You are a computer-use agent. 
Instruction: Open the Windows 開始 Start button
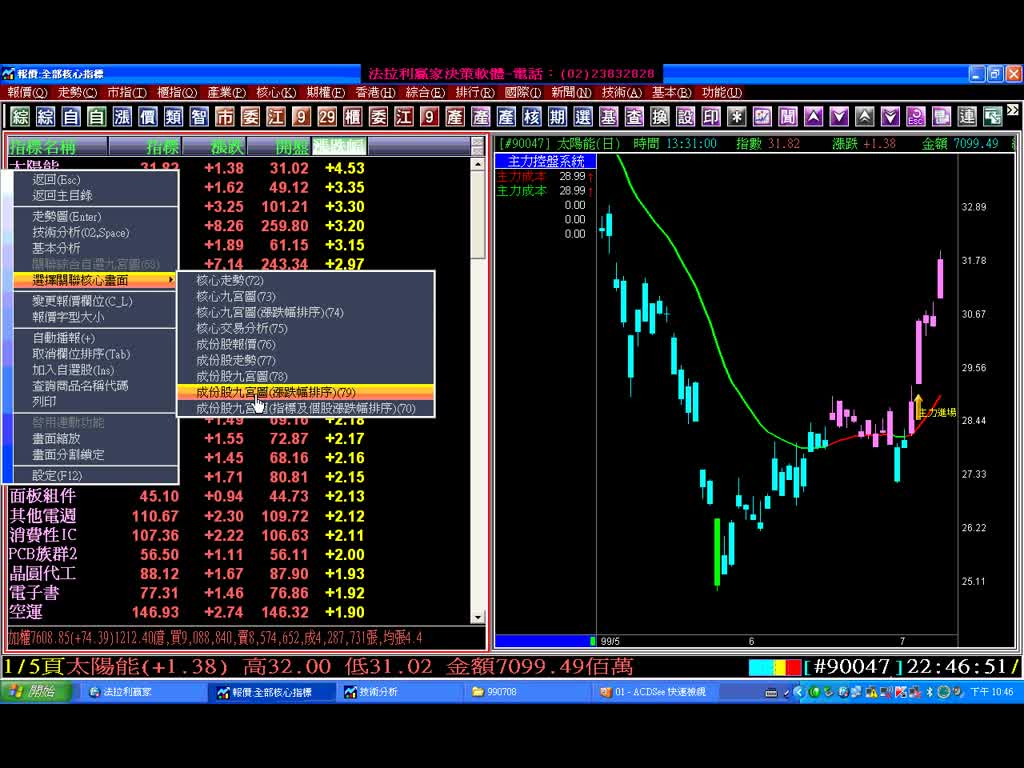(36, 692)
